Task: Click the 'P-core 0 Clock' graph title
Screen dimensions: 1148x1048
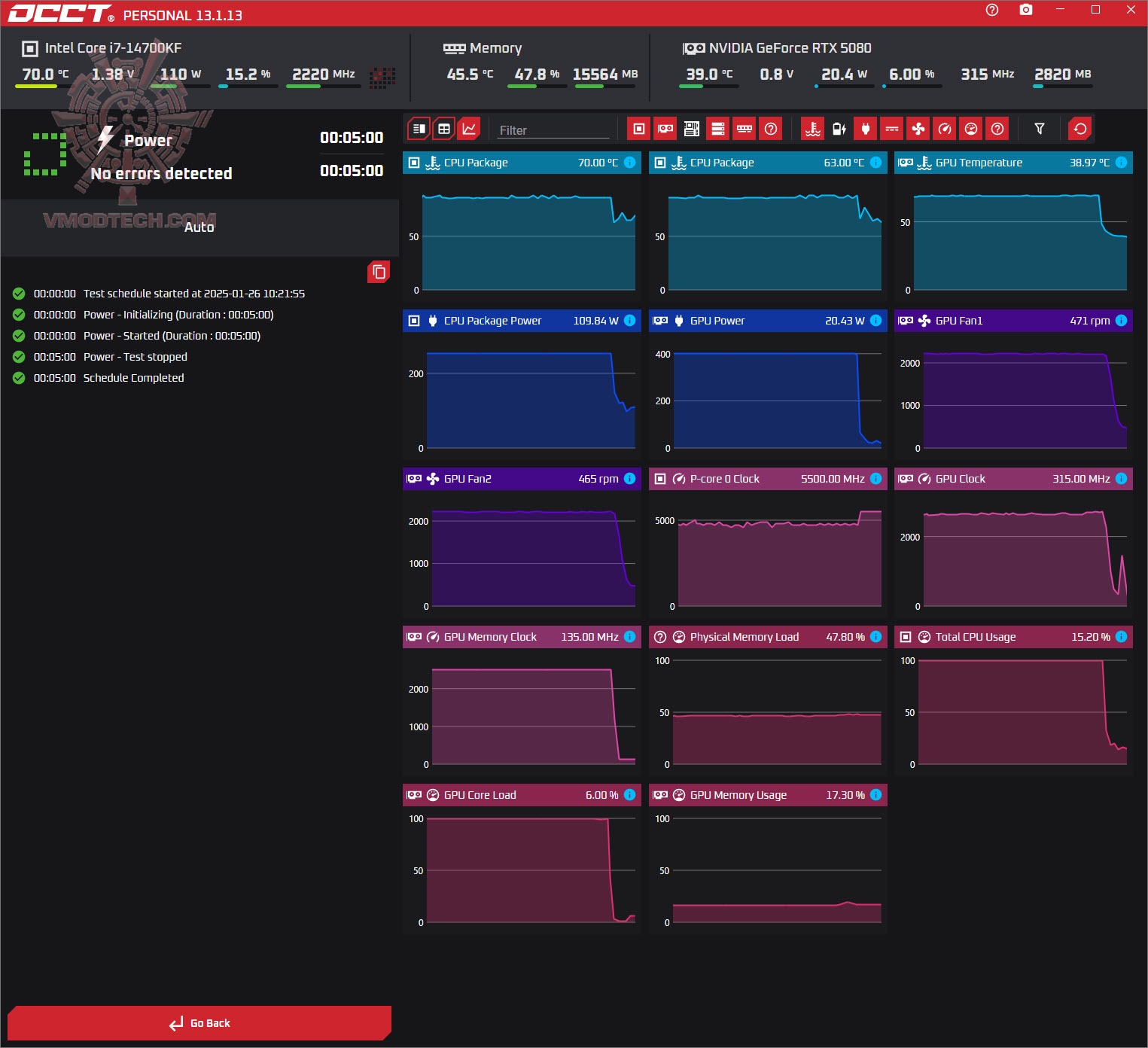Action: coord(725,479)
